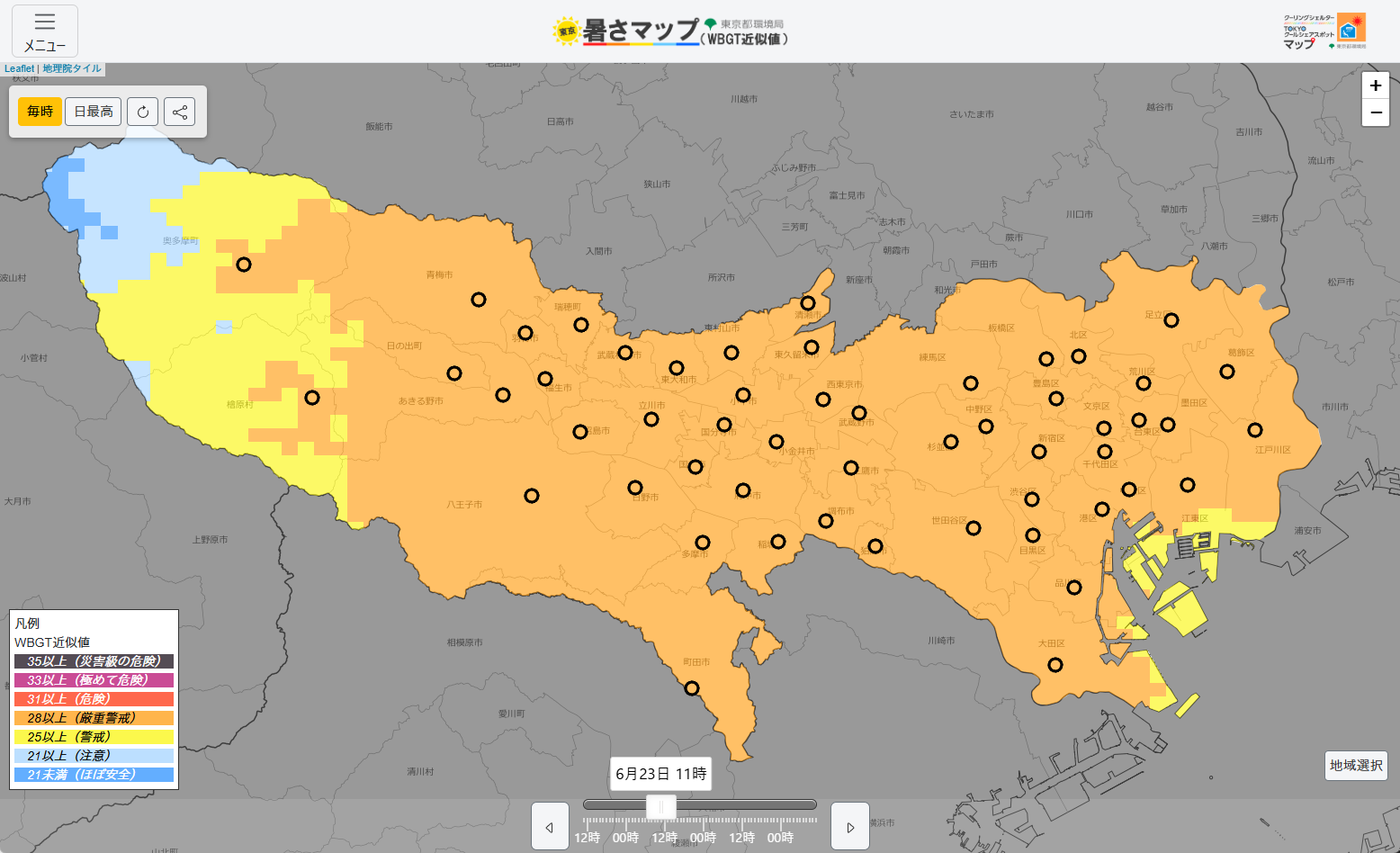Click the time slider handle
The width and height of the screenshot is (1400, 853).
coord(661,807)
